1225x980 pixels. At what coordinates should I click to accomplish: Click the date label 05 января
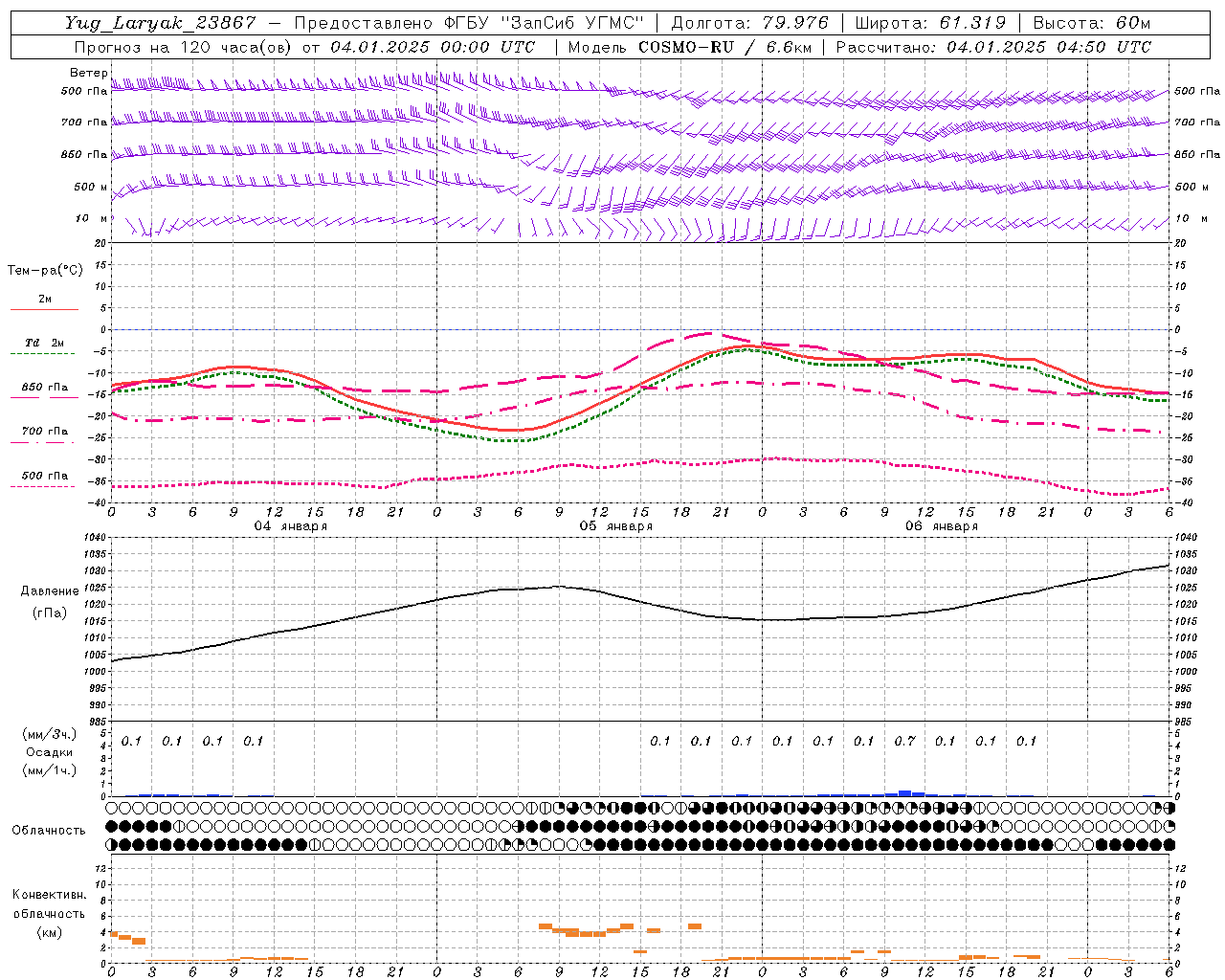(615, 525)
